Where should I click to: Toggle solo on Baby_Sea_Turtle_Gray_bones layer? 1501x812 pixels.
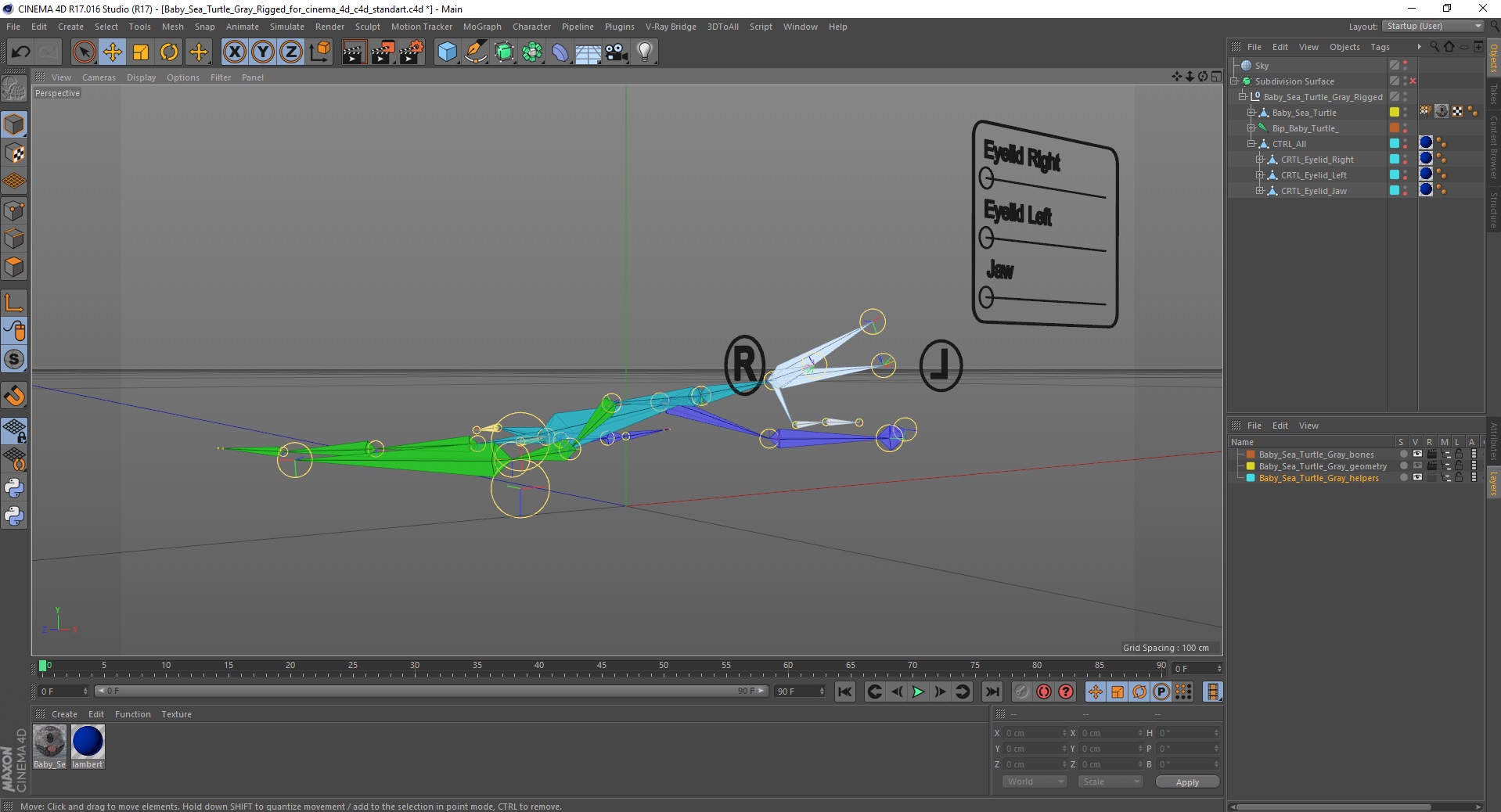pos(1403,455)
